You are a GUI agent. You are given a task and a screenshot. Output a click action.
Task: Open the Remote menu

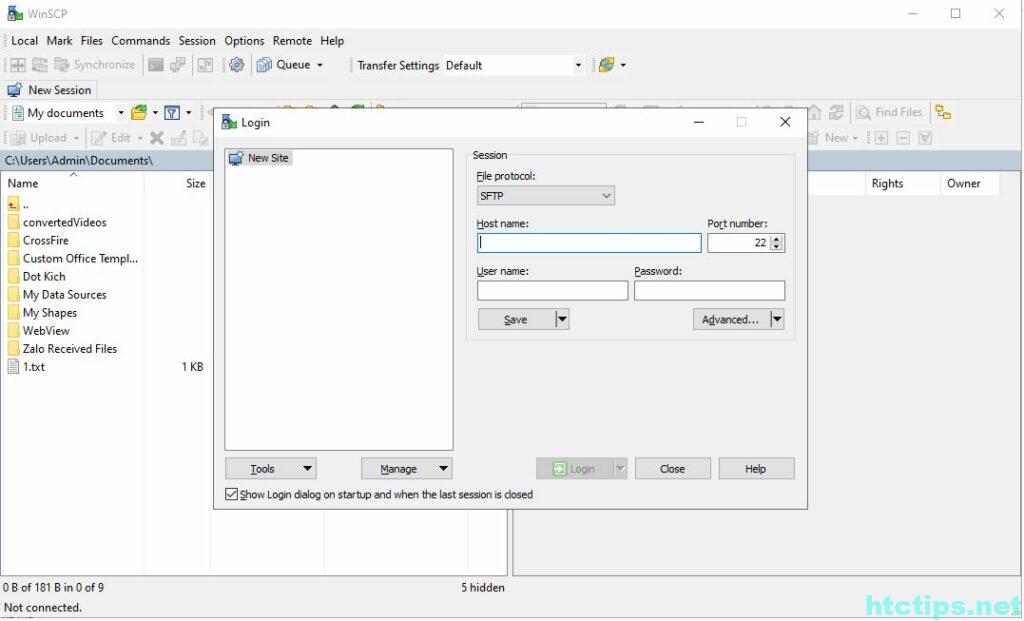coord(292,40)
